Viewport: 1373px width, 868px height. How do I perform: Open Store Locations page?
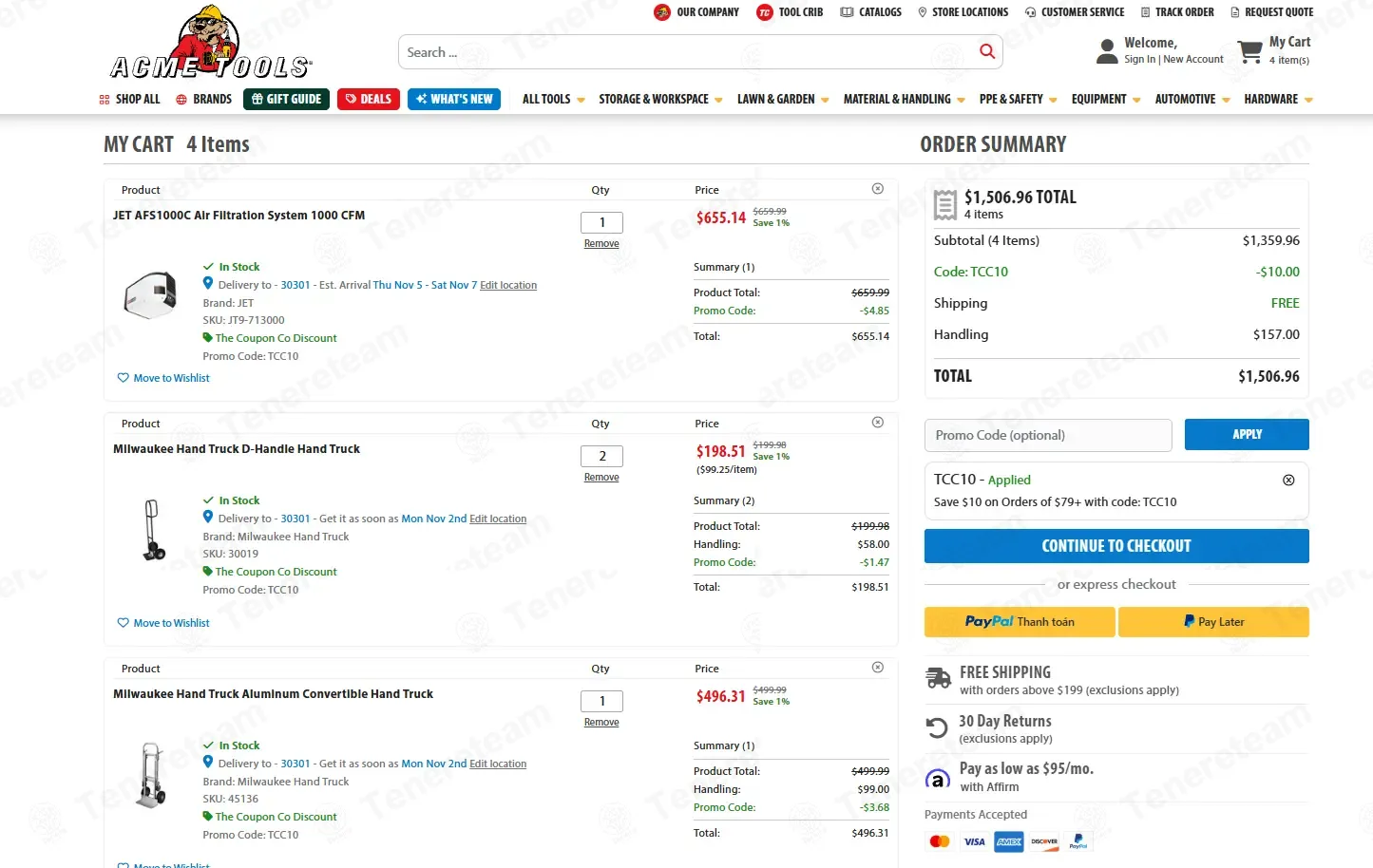coord(963,12)
